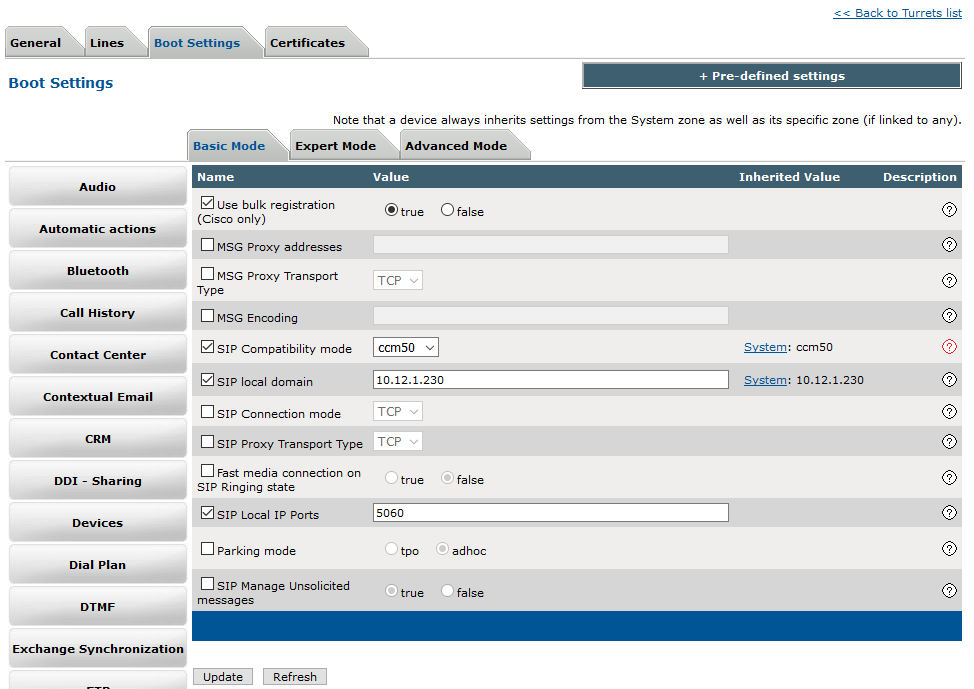View SIP Proxy Transport Type description
The height and width of the screenshot is (689, 974).
[x=949, y=441]
